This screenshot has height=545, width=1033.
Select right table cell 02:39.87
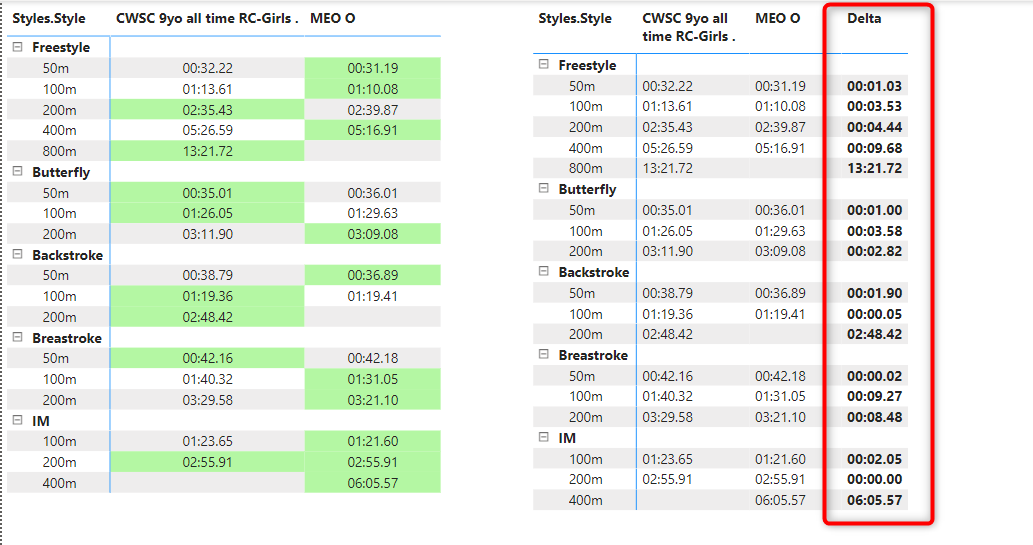780,127
